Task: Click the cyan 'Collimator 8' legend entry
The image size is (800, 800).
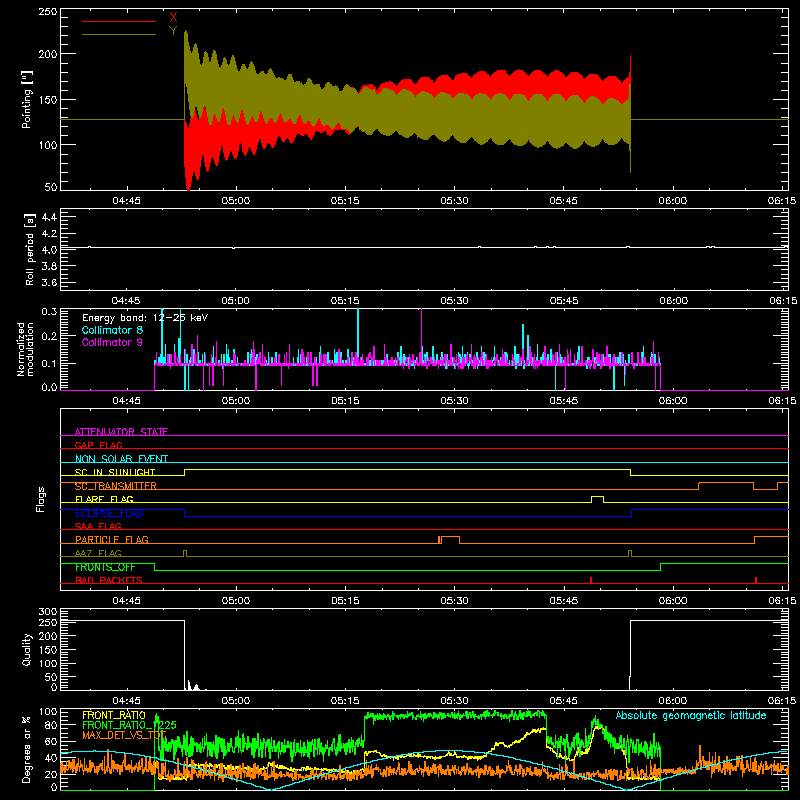Action: (x=112, y=330)
